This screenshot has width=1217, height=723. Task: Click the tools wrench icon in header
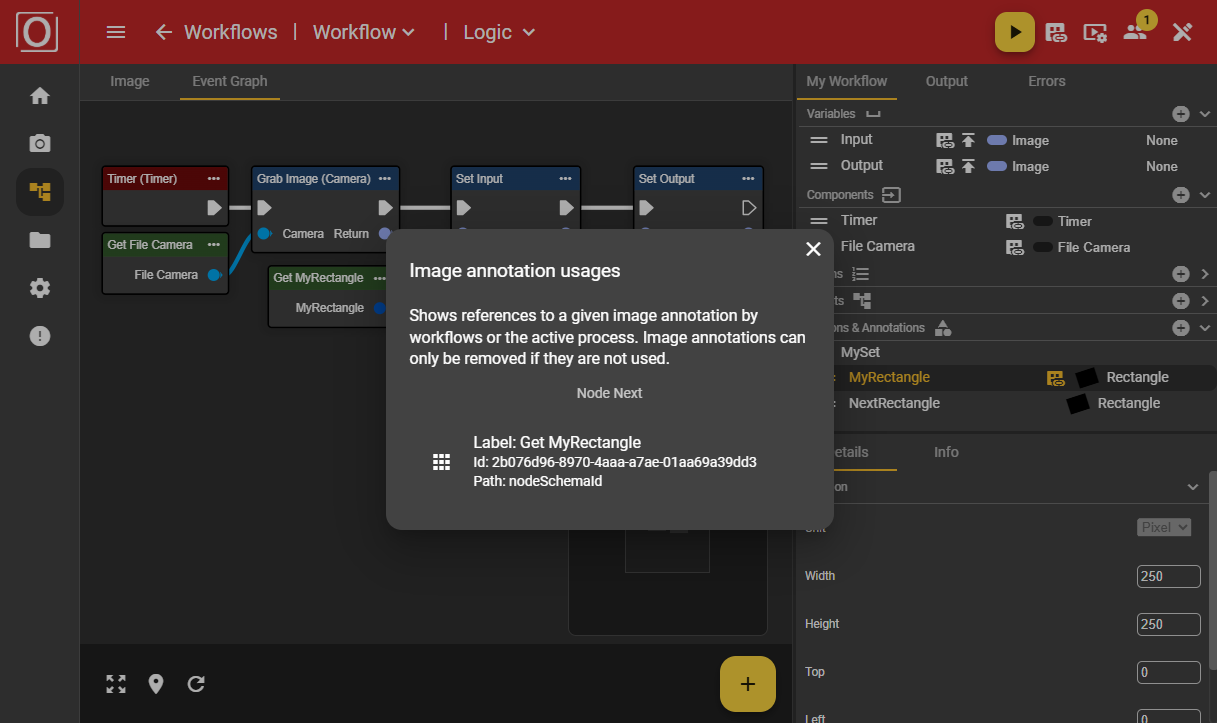tap(1182, 32)
